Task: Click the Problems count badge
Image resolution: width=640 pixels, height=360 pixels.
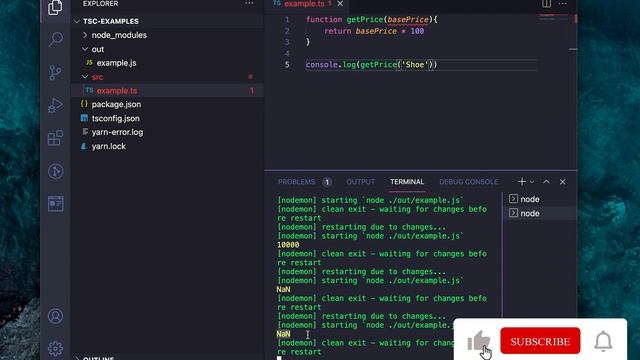Action: point(327,182)
